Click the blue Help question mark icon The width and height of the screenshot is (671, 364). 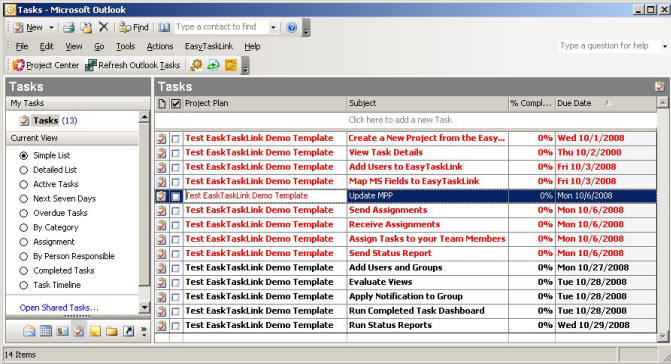point(291,28)
